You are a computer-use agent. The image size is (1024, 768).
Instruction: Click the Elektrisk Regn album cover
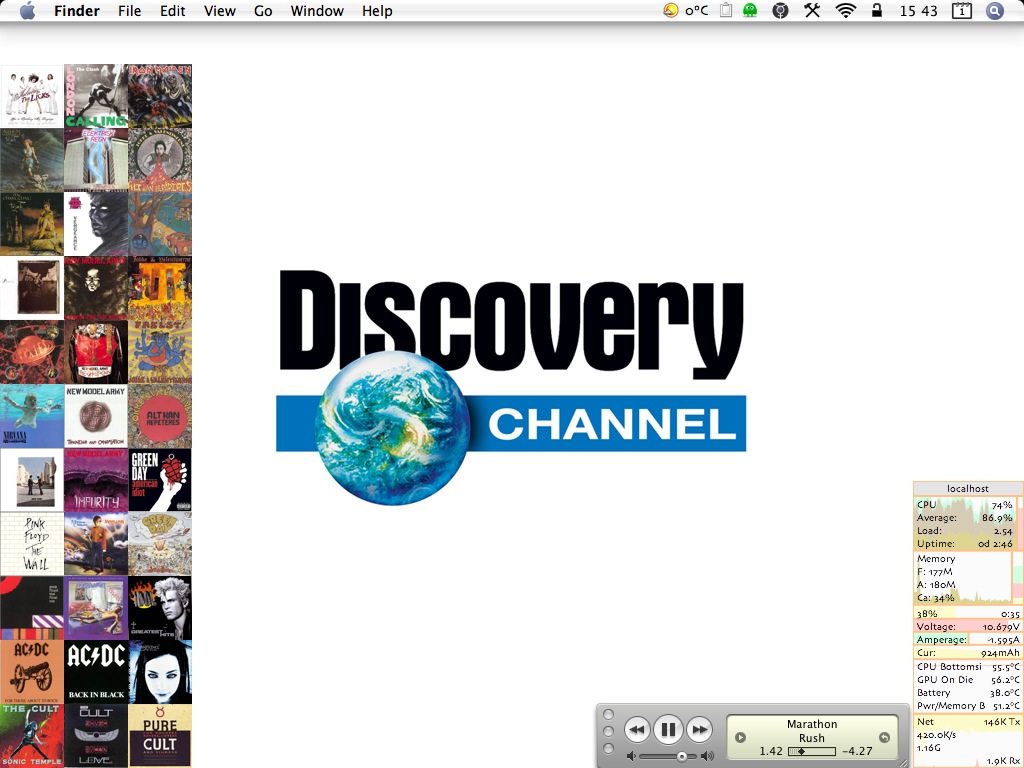pos(96,159)
